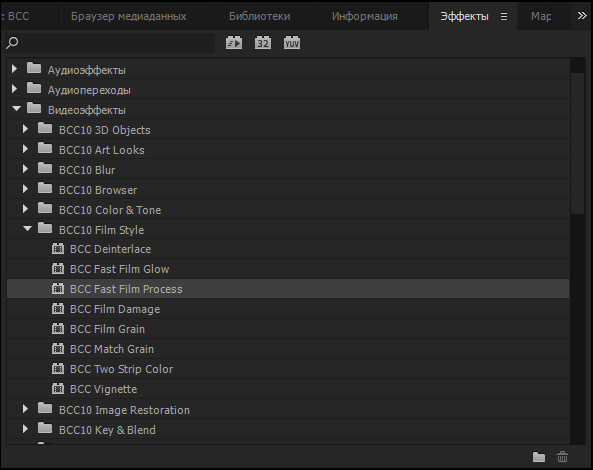Screen dimensions: 593x470
Task: Toggle the YUV effects filter
Action: pos(292,43)
